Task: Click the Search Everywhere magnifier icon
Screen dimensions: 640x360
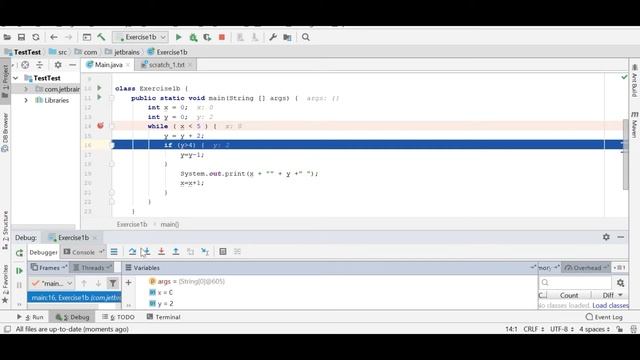Action: click(x=305, y=37)
